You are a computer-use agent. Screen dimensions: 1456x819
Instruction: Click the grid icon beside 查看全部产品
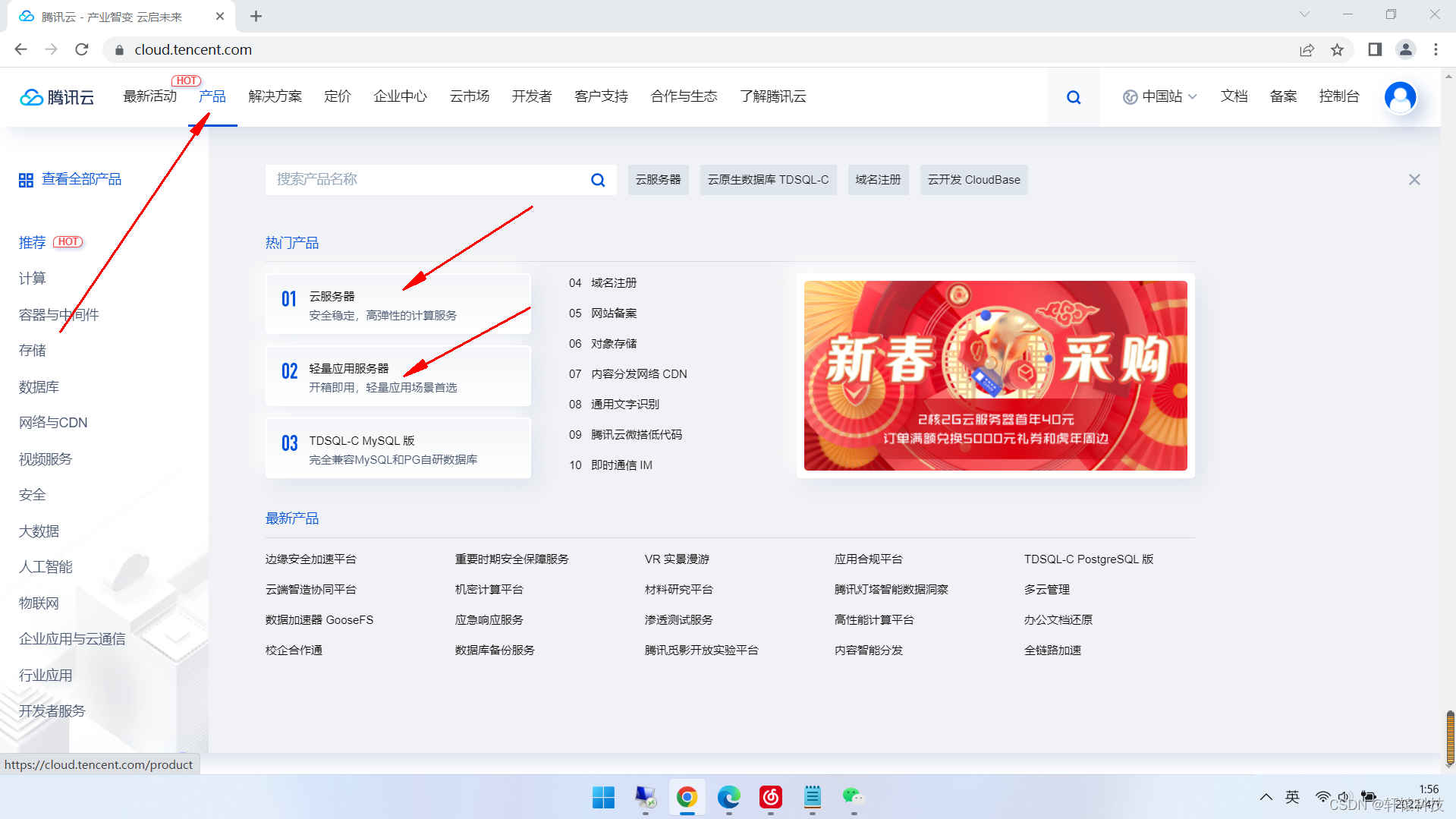pyautogui.click(x=25, y=179)
